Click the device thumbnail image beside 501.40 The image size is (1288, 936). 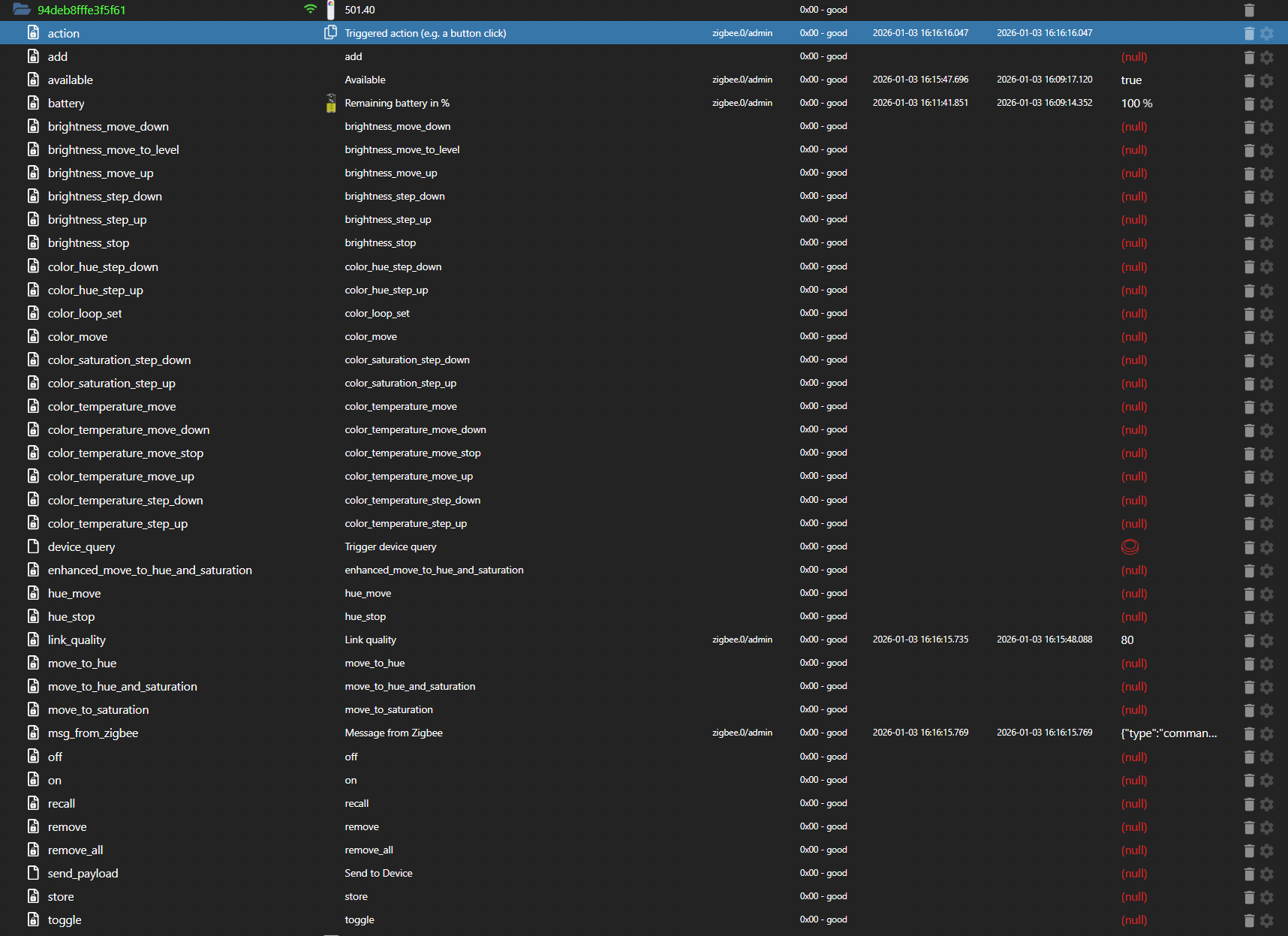click(330, 10)
